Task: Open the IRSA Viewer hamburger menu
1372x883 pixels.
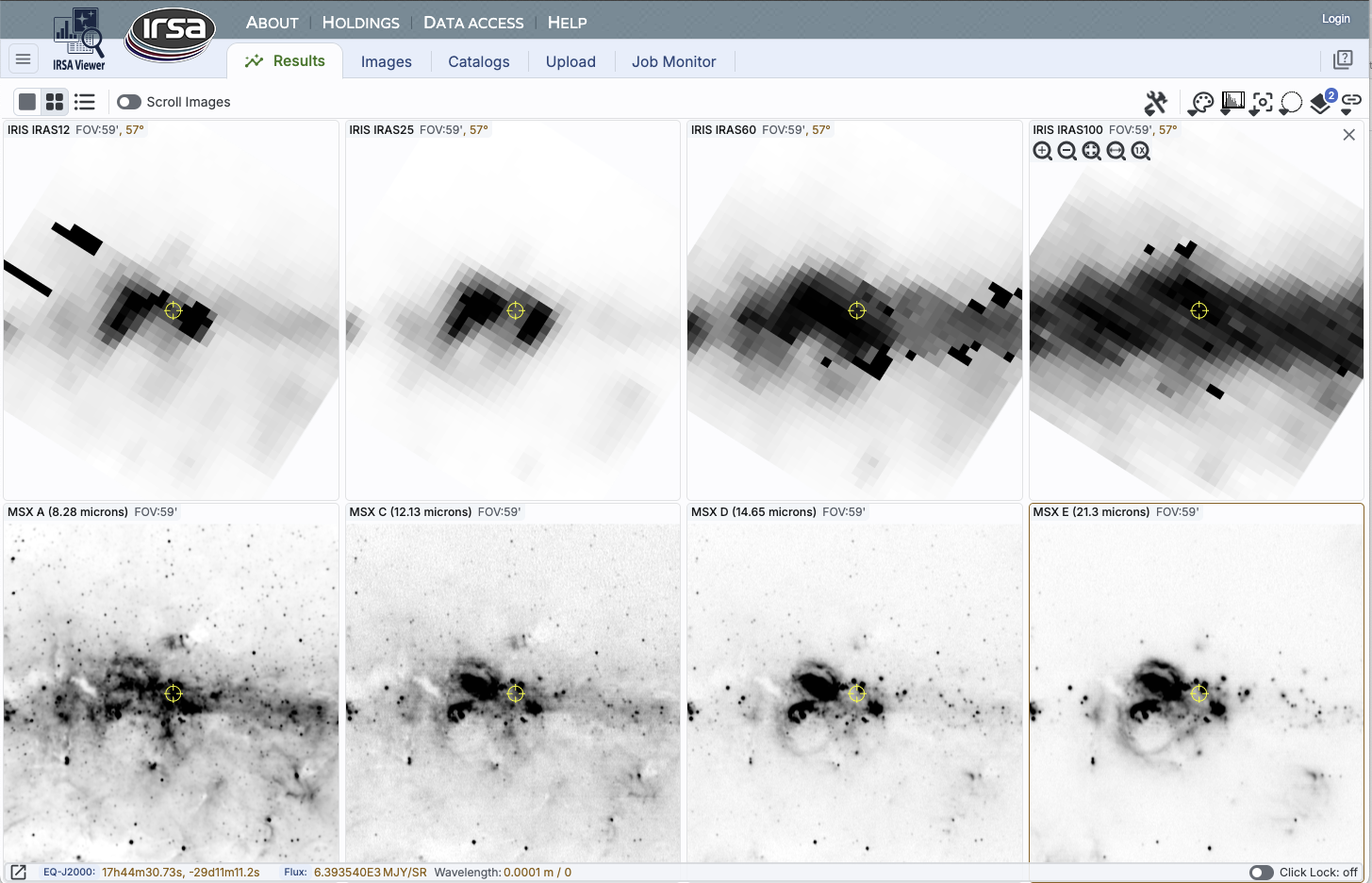Action: (x=24, y=59)
